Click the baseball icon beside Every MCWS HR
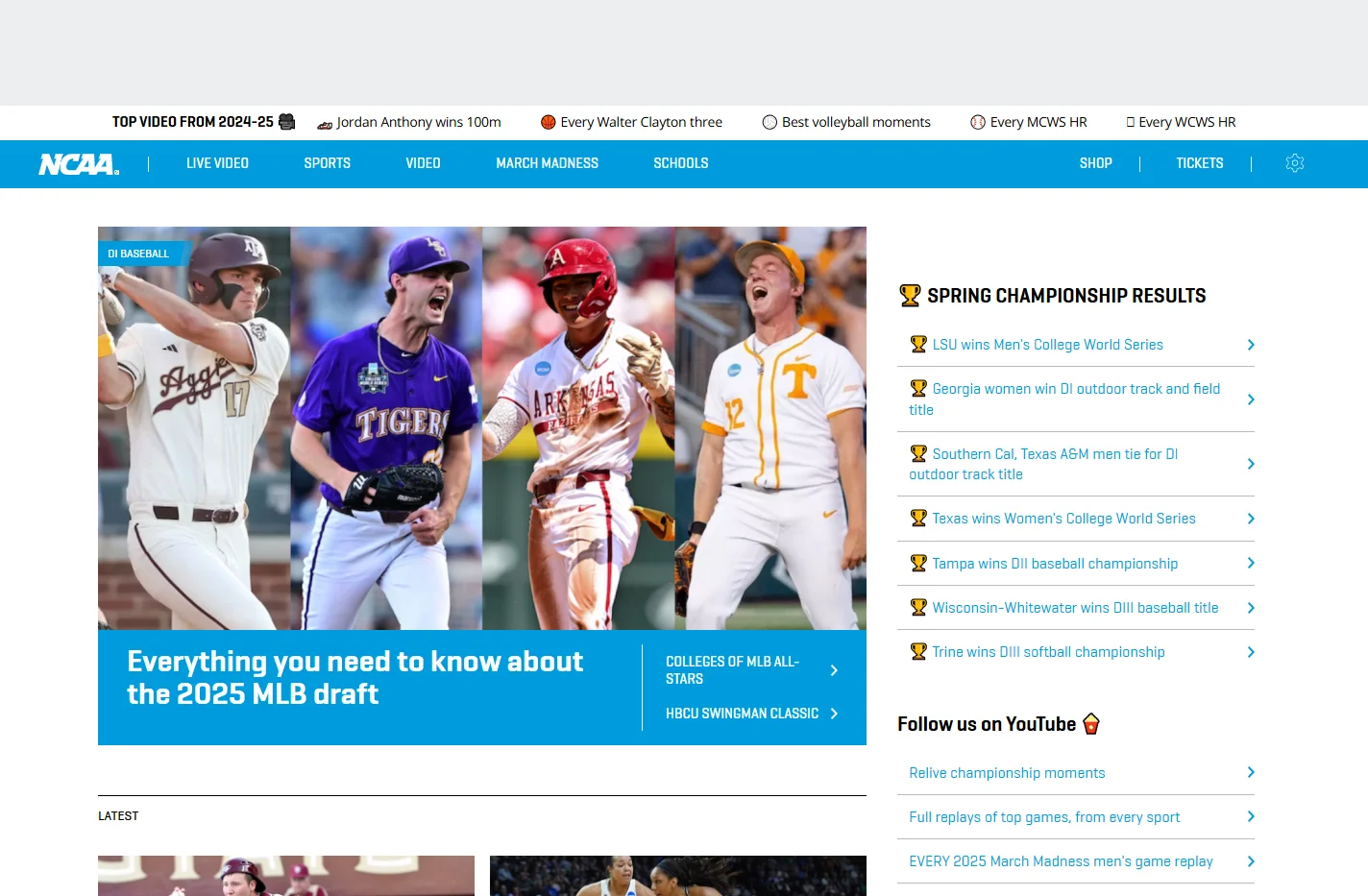 pyautogui.click(x=978, y=122)
